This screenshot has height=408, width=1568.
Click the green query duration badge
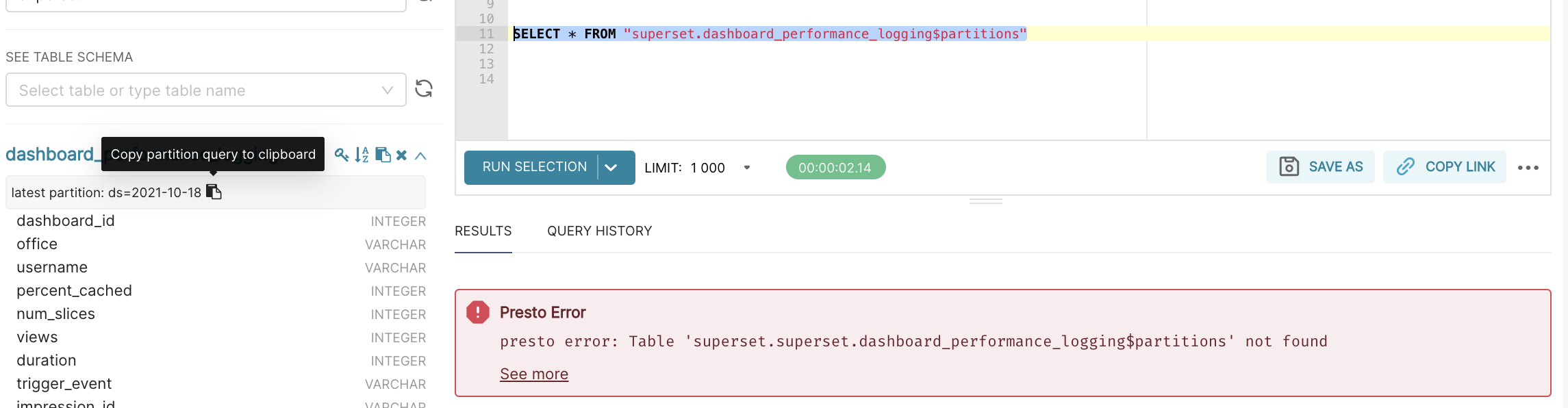click(835, 166)
